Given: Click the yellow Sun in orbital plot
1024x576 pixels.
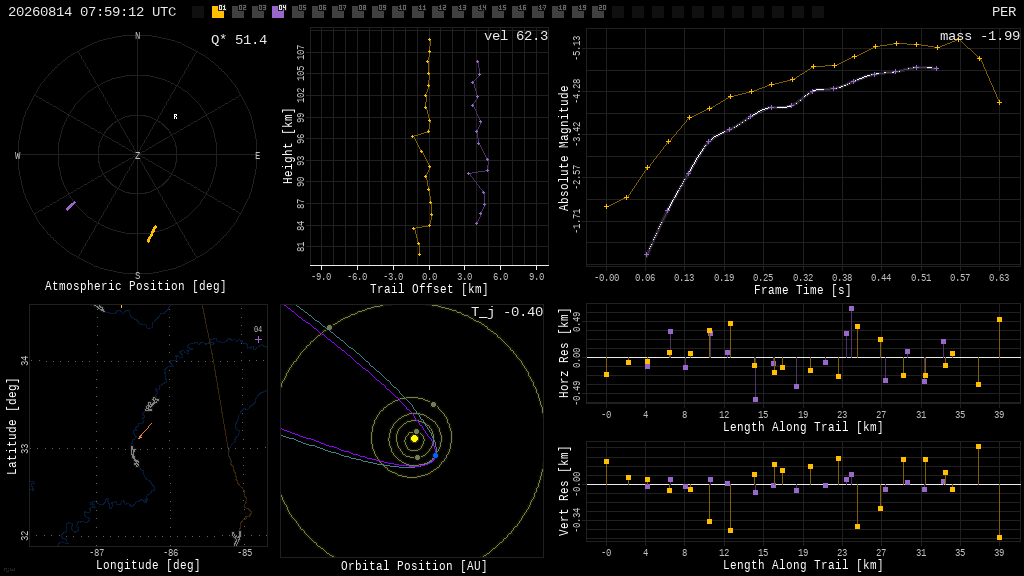Looking at the screenshot, I should tap(414, 439).
